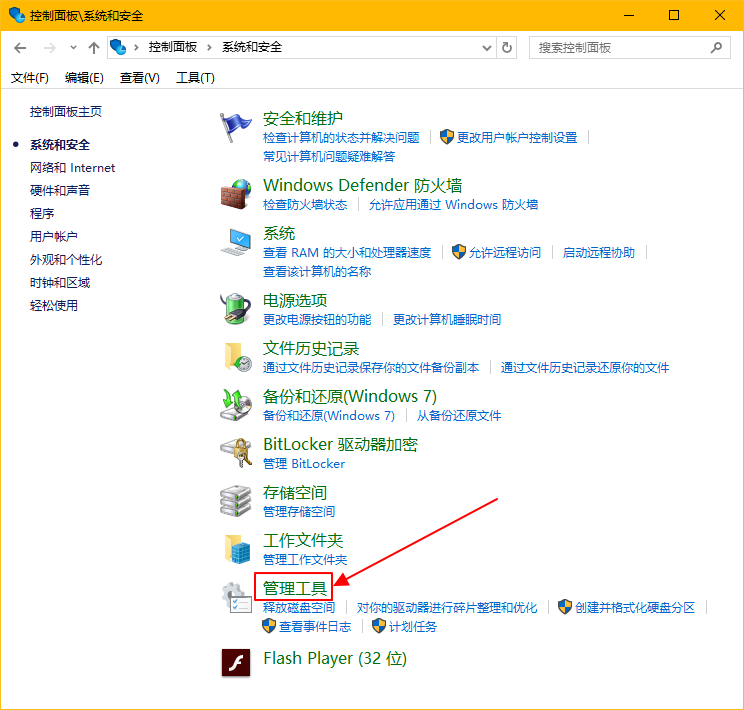744x710 pixels.
Task: Select 用户帐户 in sidebar
Action: pyautogui.click(x=54, y=236)
